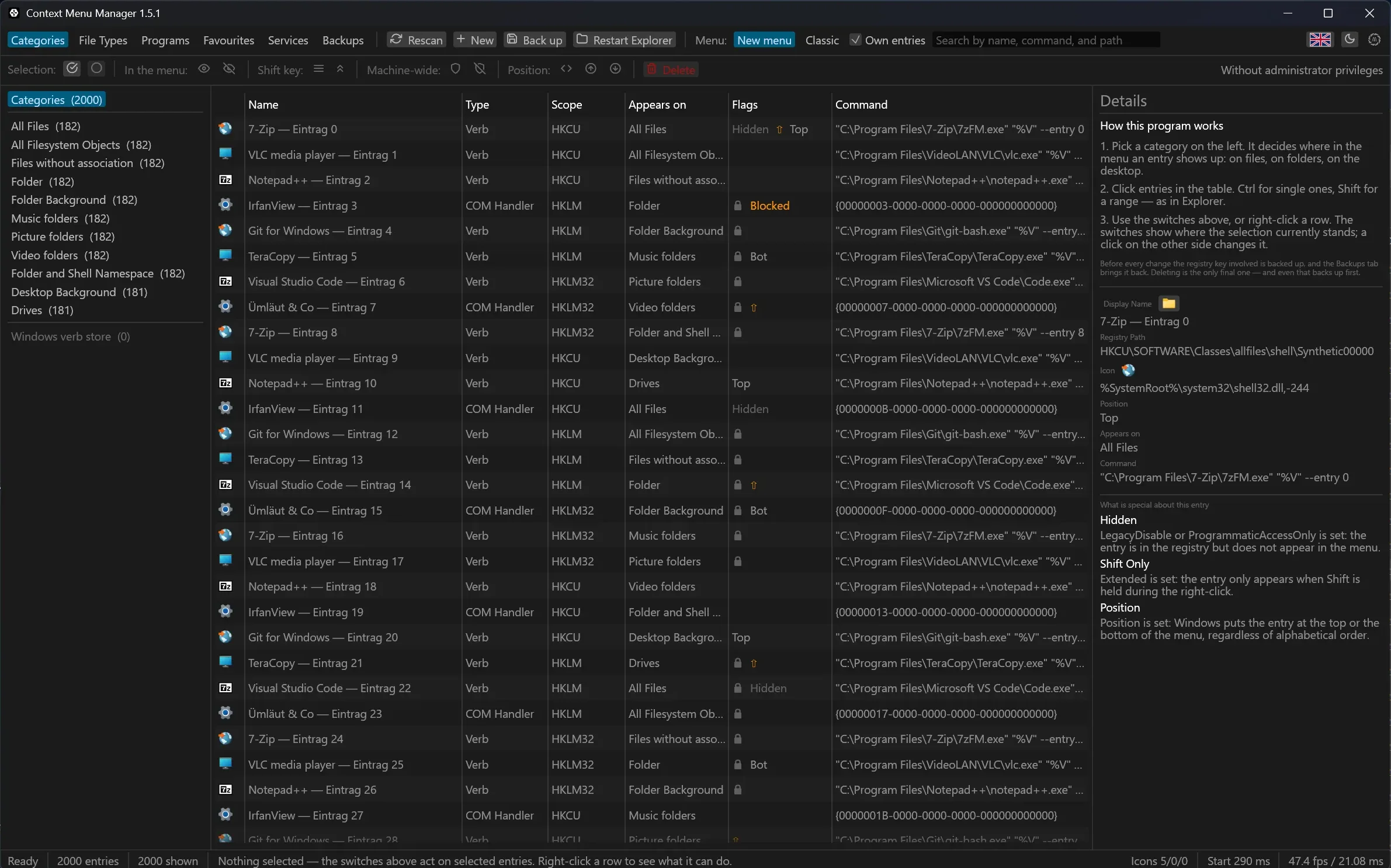Click the Back up button

tap(535, 40)
